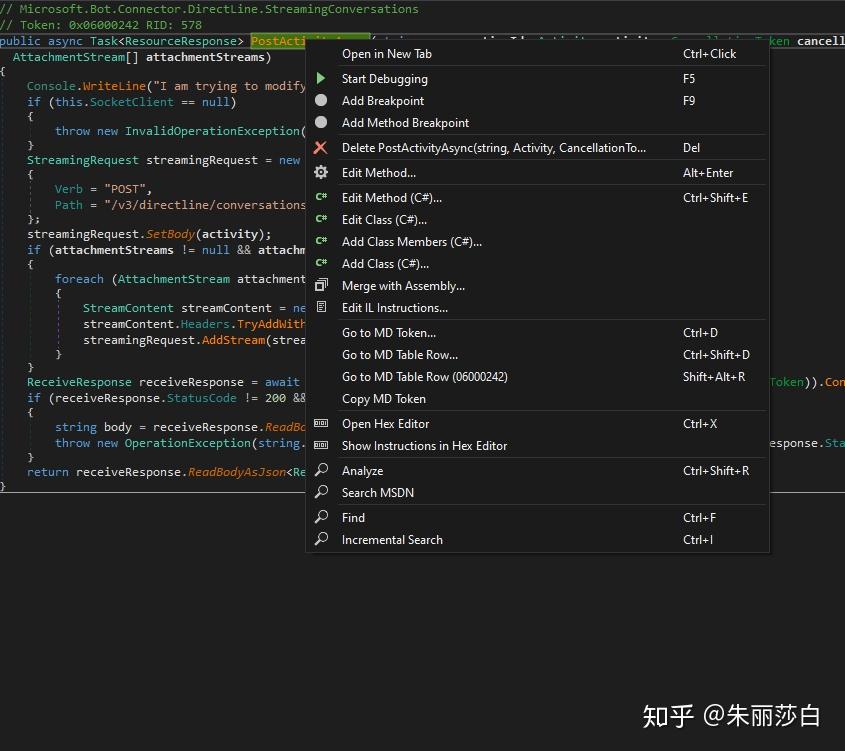Click the gray breakpoint circle beside Add Breakpoint
The width and height of the screenshot is (845, 751).
(x=321, y=100)
